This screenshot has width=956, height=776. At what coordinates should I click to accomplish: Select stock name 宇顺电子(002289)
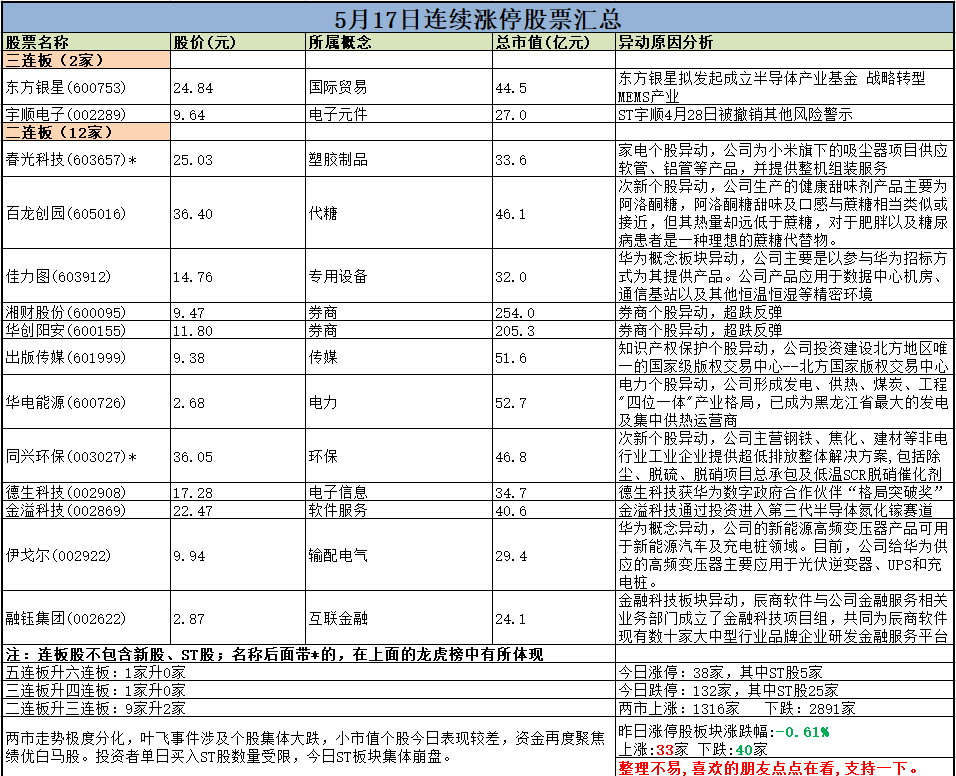[66, 114]
